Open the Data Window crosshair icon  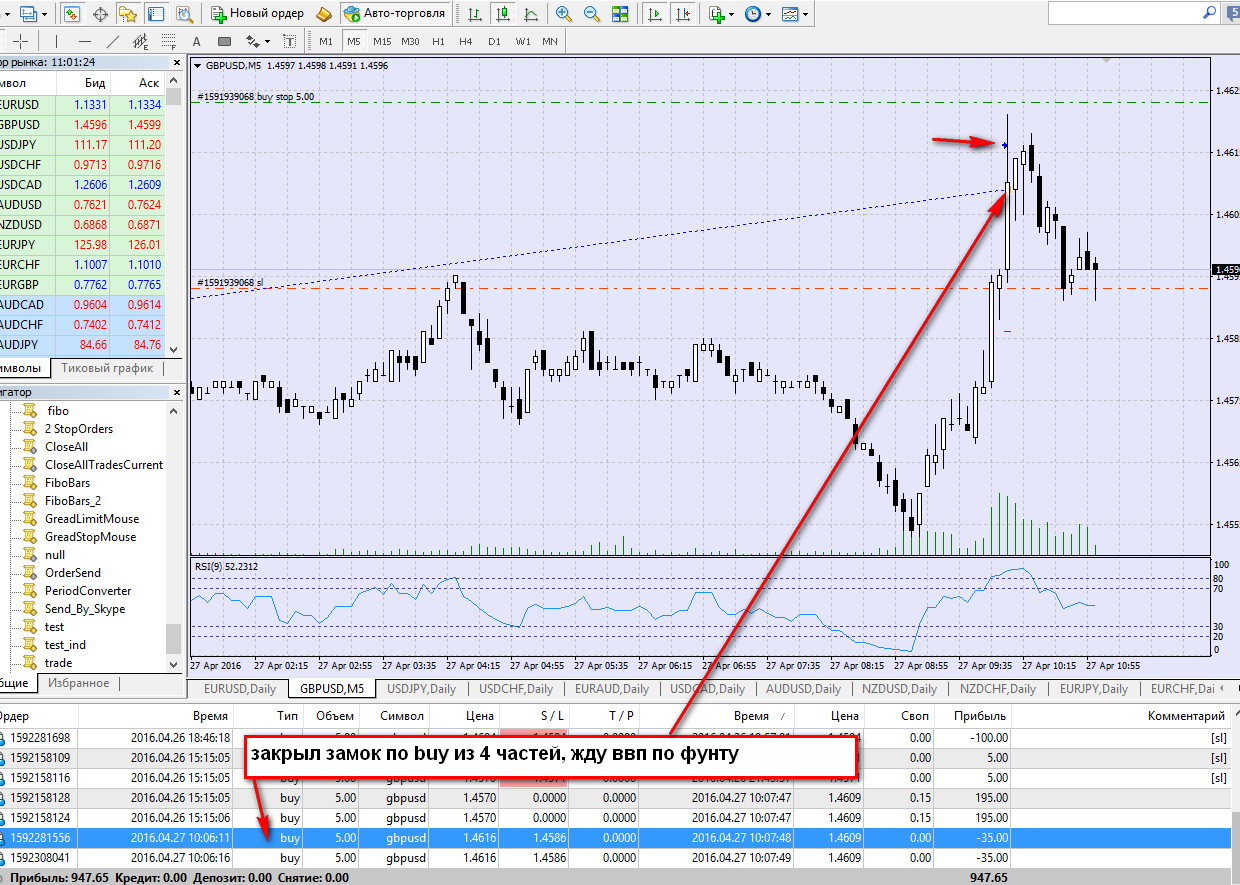(x=100, y=14)
